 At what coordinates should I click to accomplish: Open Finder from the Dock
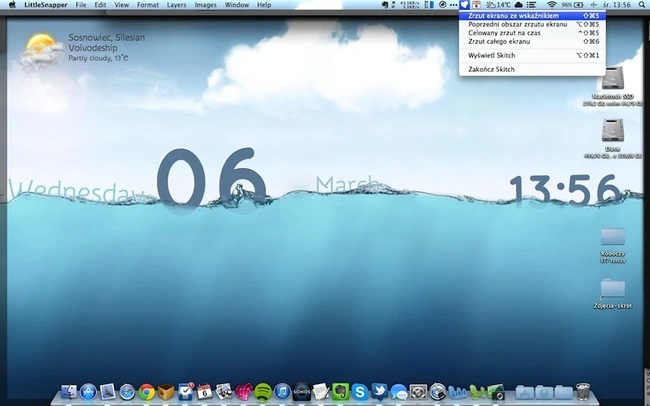pyautogui.click(x=69, y=391)
